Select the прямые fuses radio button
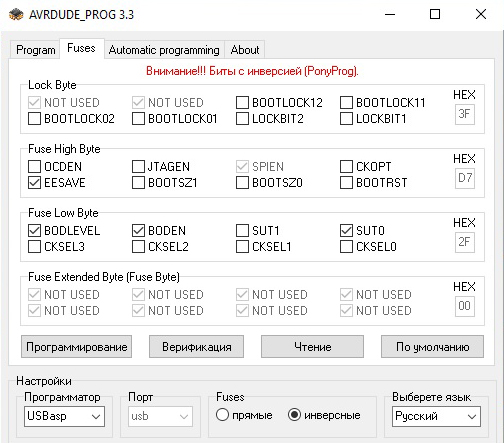This screenshot has height=443, width=504. click(222, 415)
